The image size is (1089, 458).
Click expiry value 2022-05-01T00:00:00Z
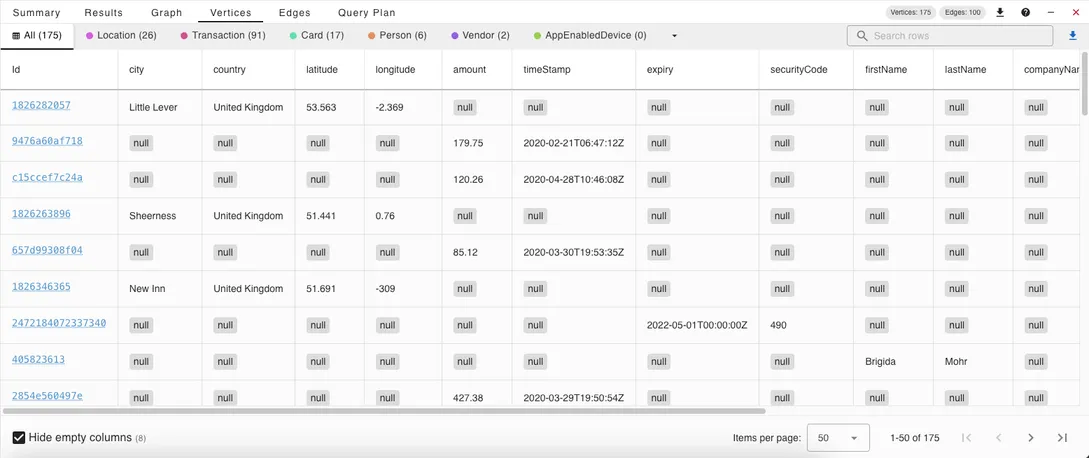click(x=697, y=325)
